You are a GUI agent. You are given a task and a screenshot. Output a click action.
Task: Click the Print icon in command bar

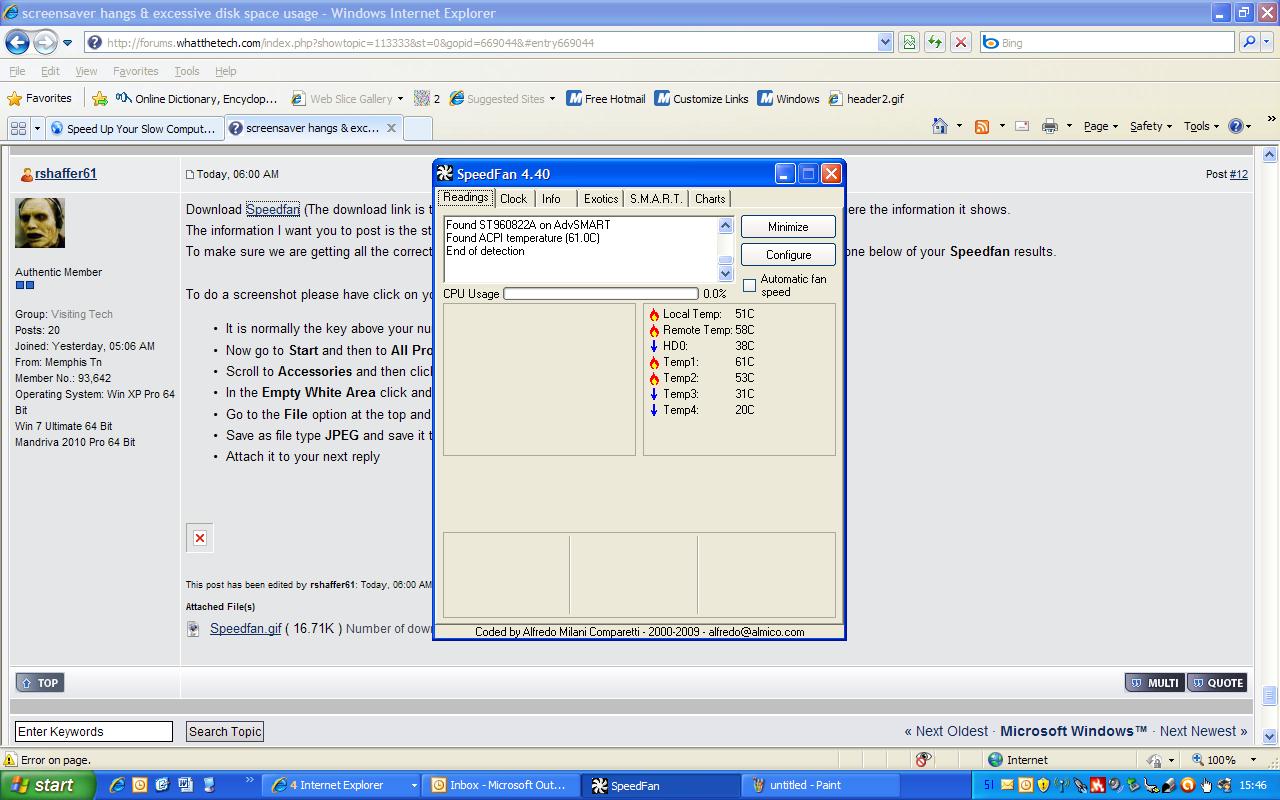pos(1049,126)
